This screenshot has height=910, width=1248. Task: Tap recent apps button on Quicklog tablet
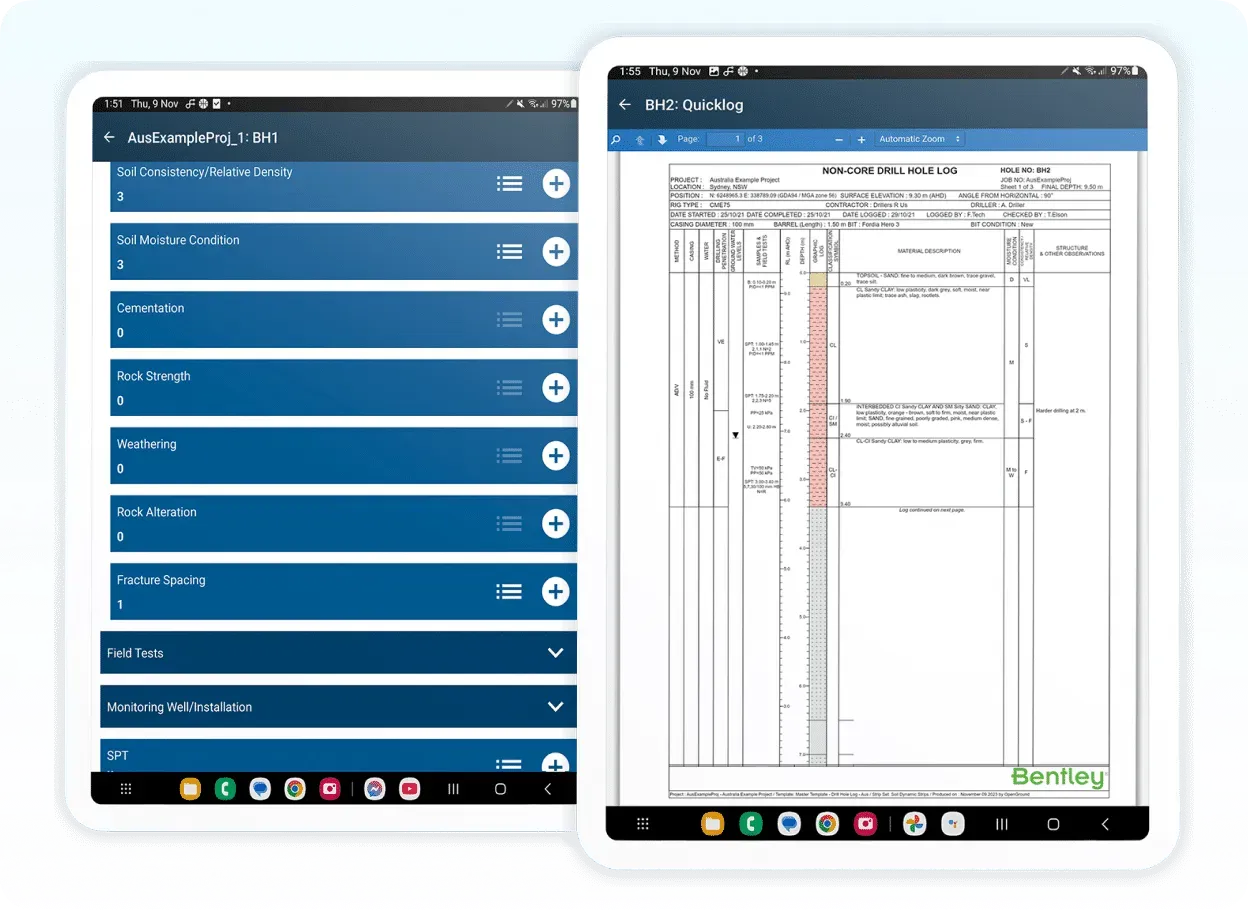(x=1001, y=824)
